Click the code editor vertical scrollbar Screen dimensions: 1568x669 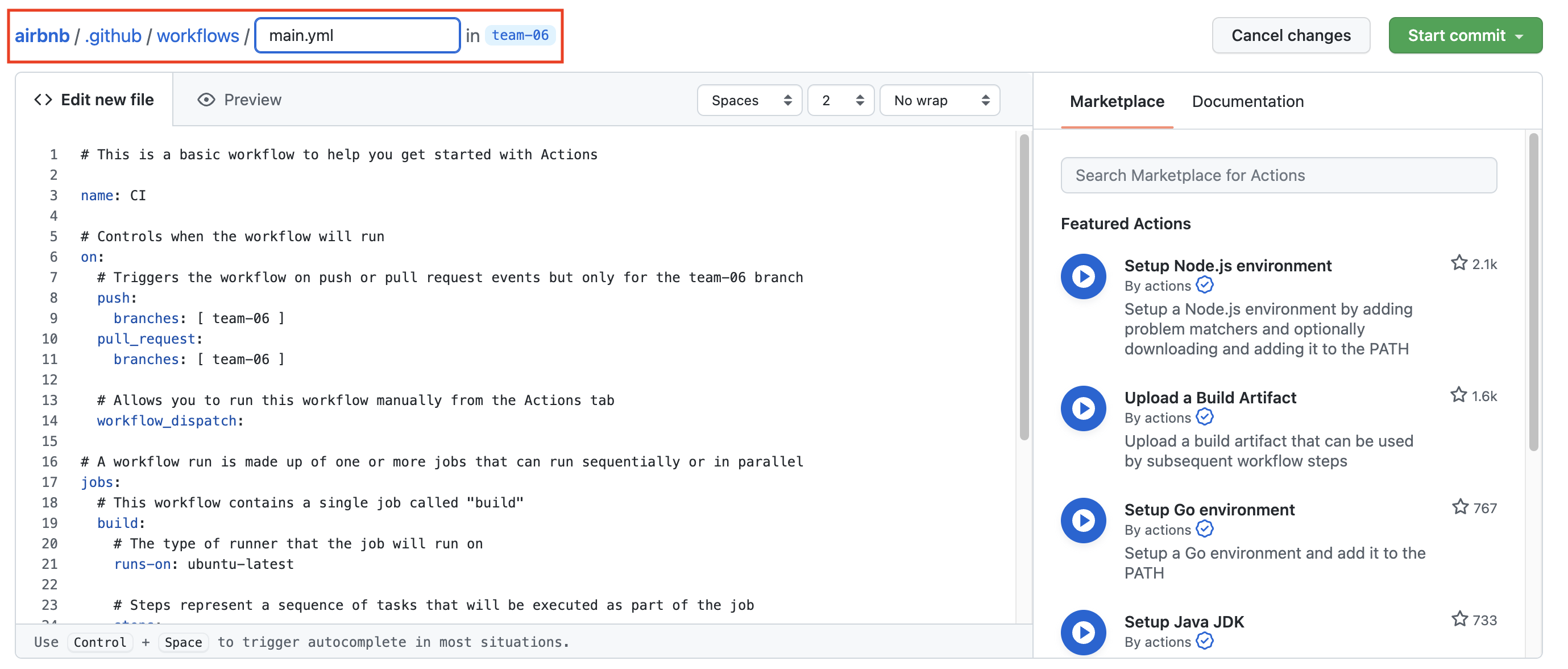coord(1024,286)
